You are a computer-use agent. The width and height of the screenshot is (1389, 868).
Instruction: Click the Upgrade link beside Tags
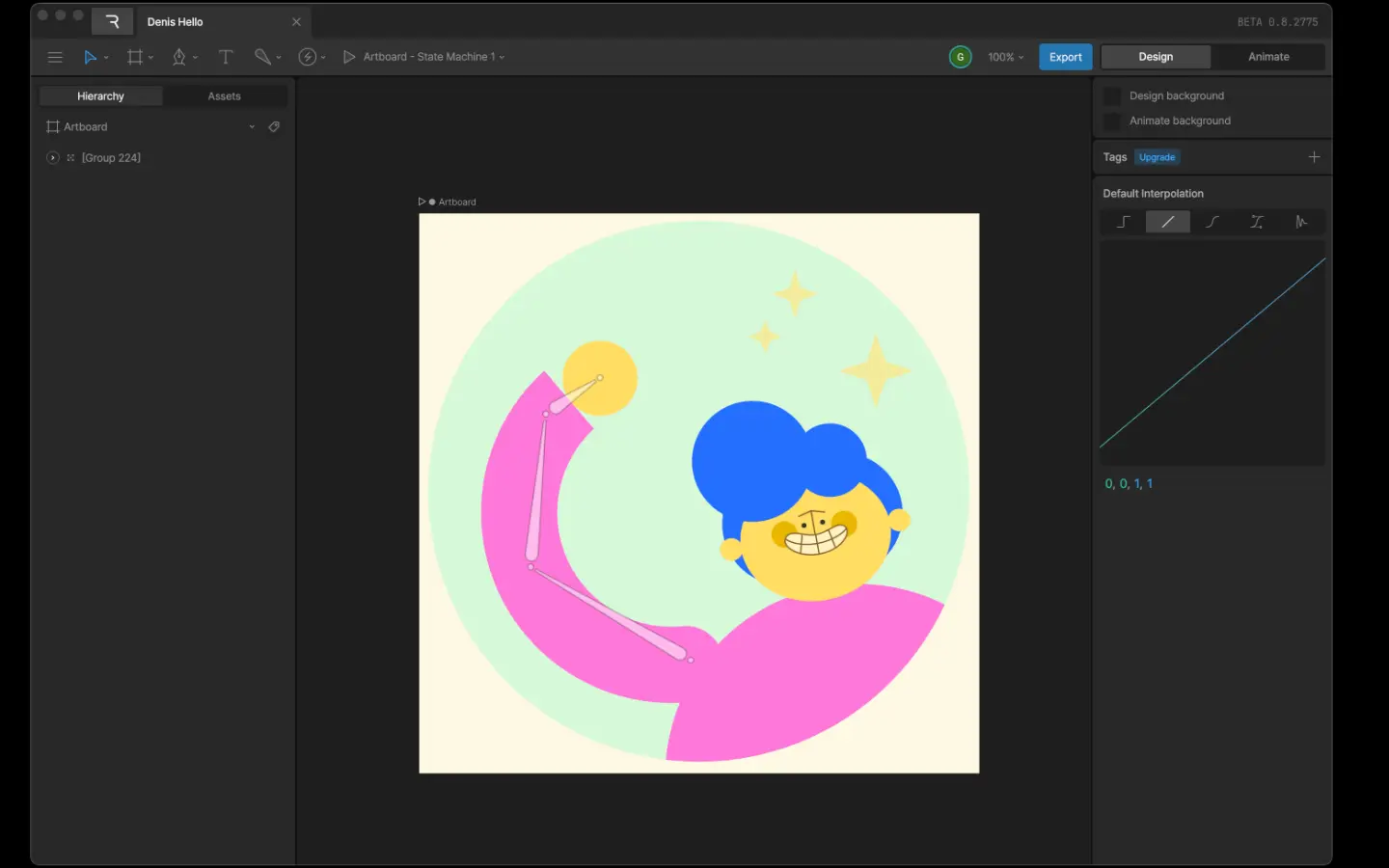coord(1157,157)
